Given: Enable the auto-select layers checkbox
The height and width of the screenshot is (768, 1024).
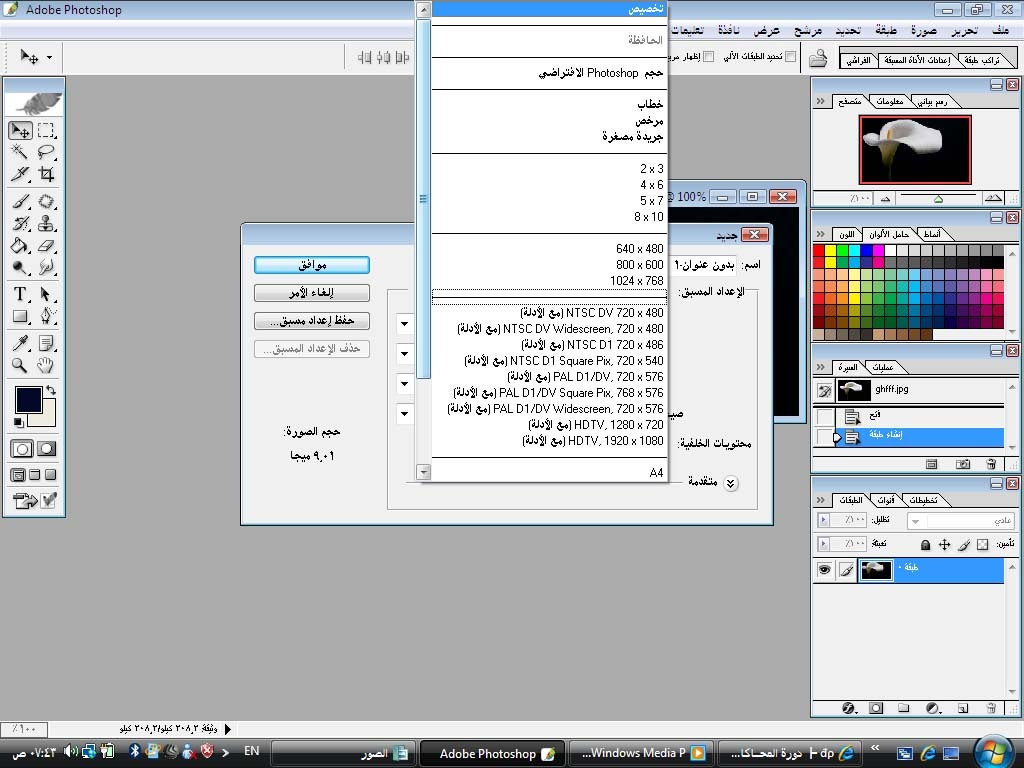Looking at the screenshot, I should click(790, 57).
